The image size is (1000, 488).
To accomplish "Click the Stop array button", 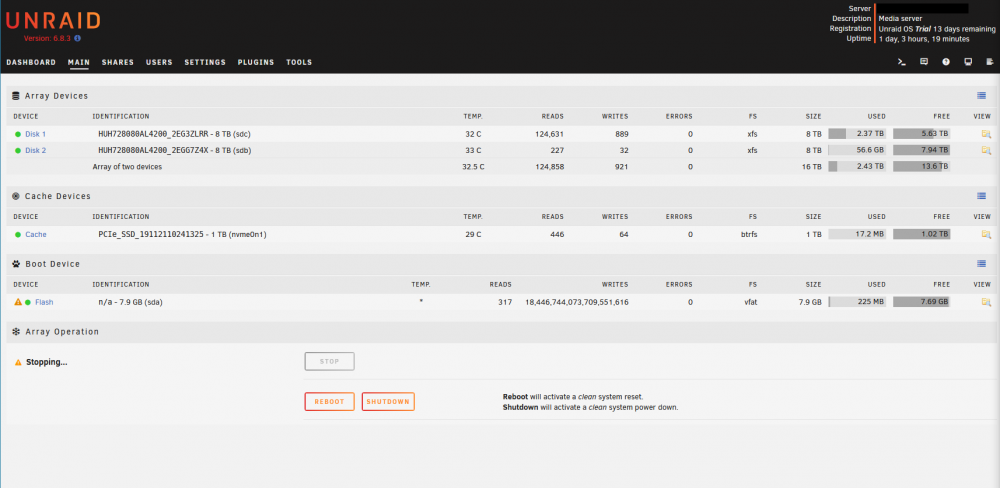I will pos(330,362).
